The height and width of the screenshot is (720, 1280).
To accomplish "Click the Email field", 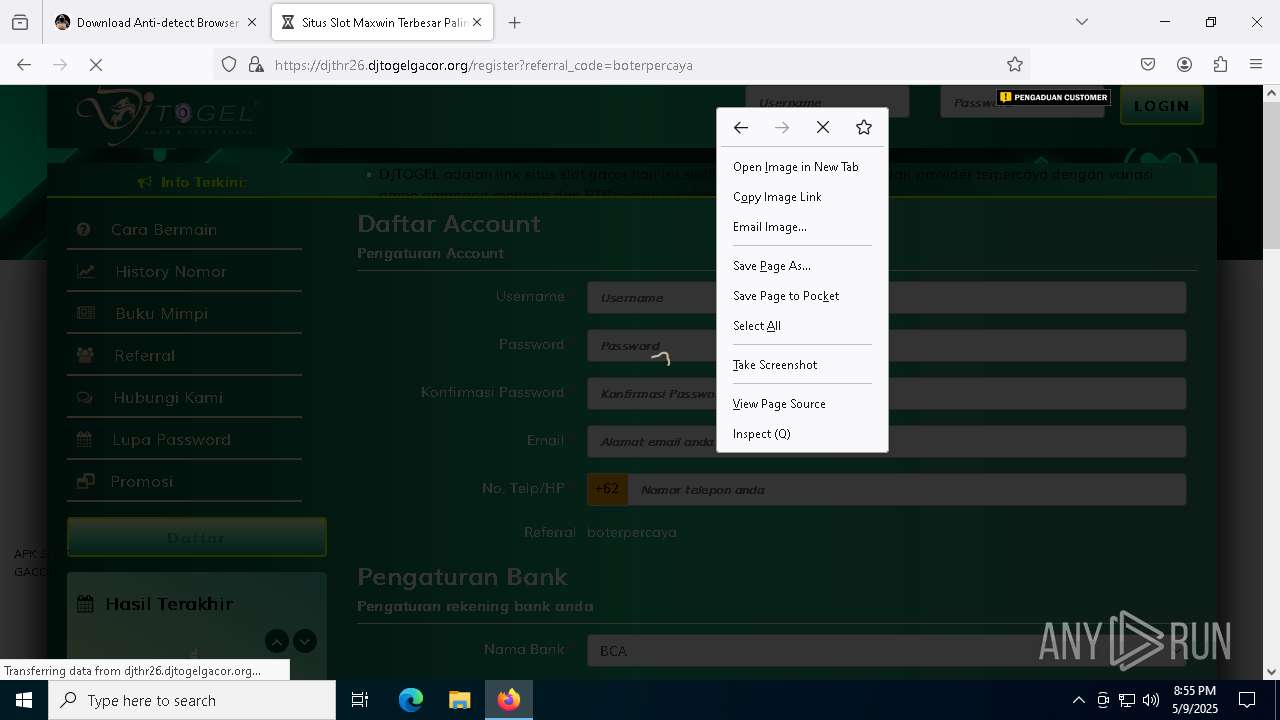I will (x=886, y=441).
